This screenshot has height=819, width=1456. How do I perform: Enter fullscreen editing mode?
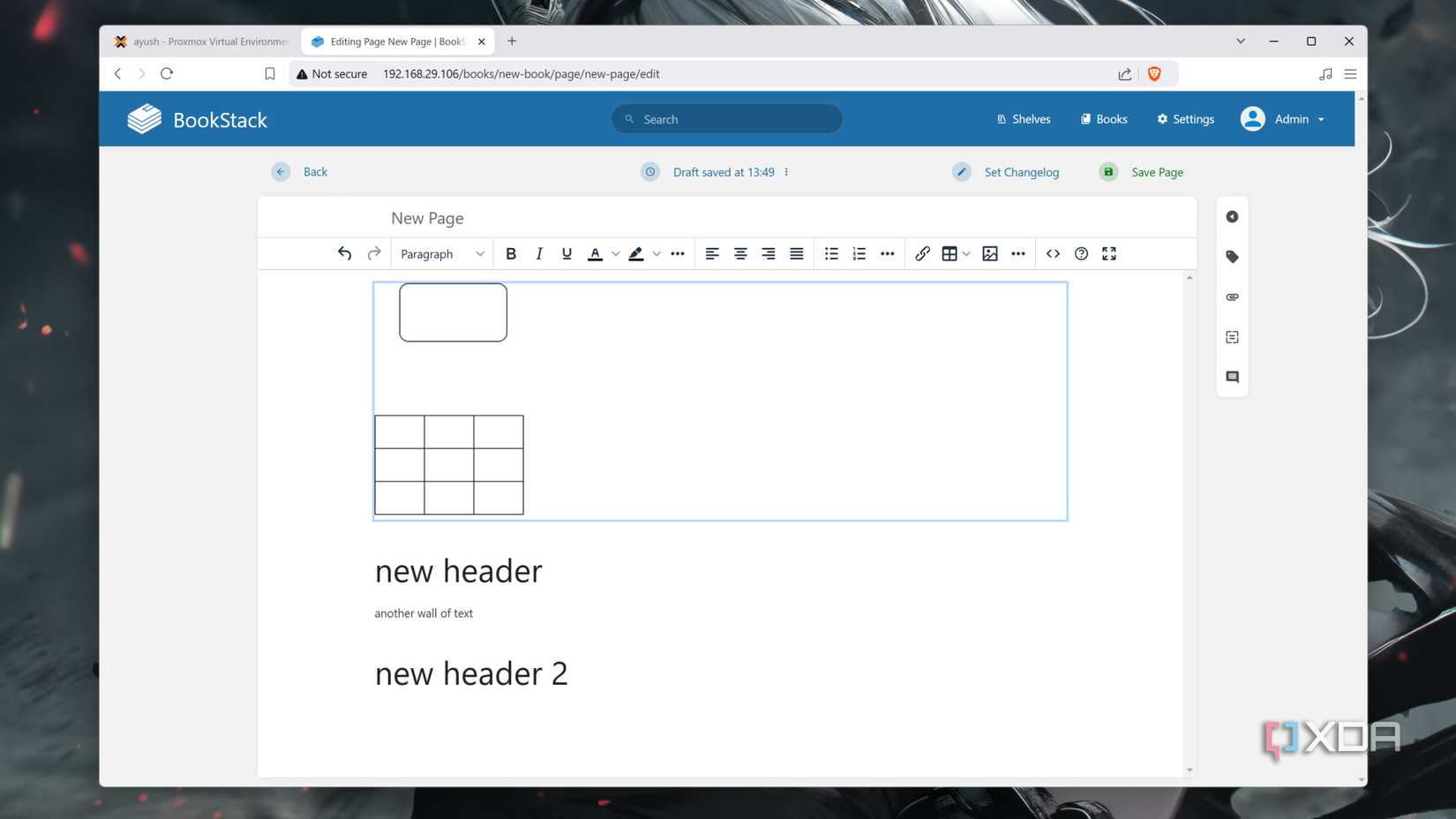click(1109, 253)
